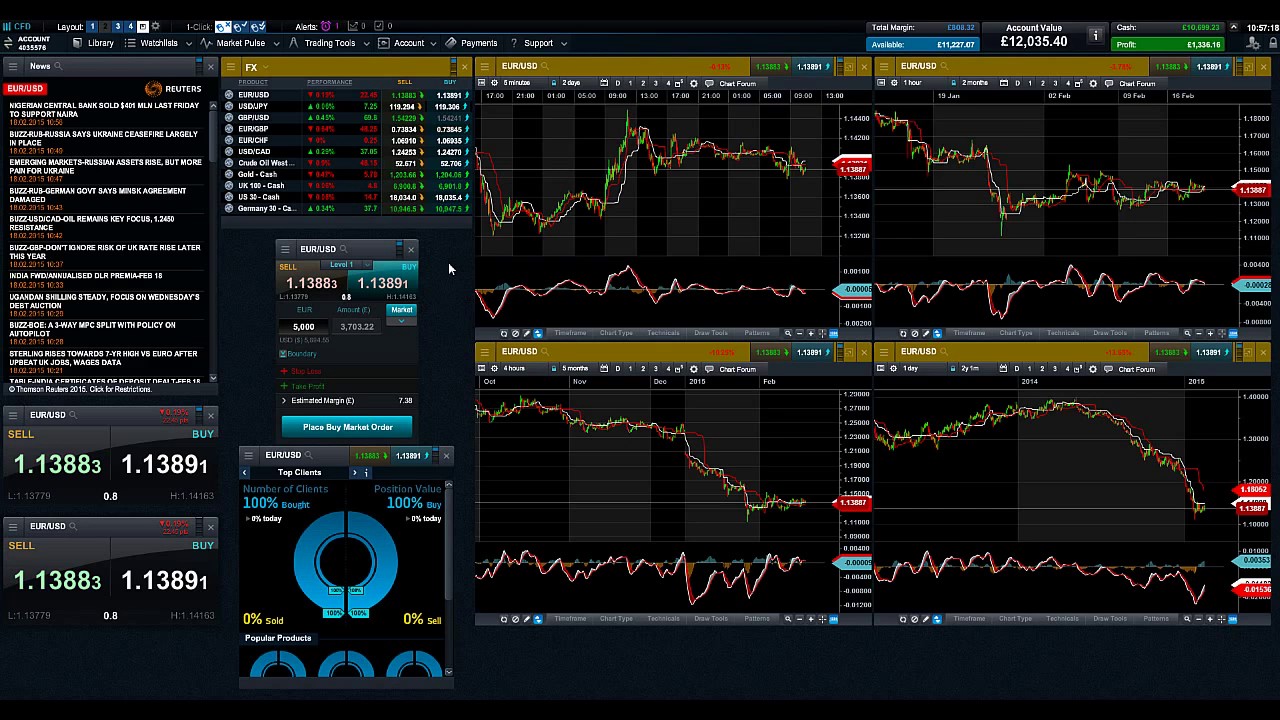
Task: Open client sentiment info icon
Action: (365, 472)
